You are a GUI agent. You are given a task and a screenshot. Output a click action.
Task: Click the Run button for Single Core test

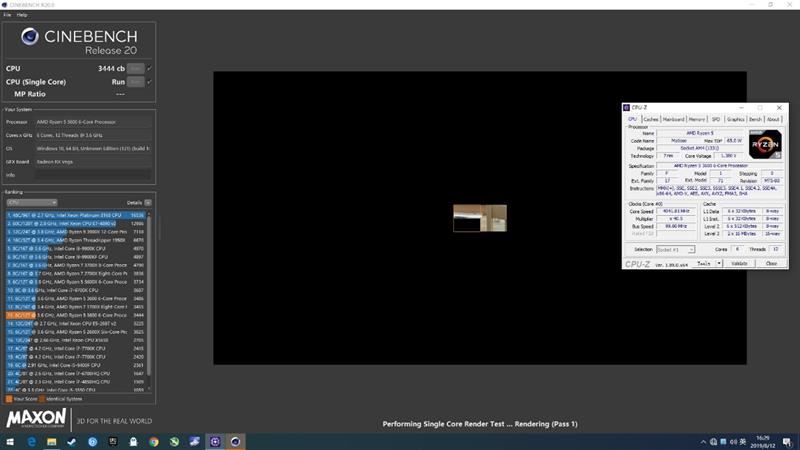[x=135, y=82]
